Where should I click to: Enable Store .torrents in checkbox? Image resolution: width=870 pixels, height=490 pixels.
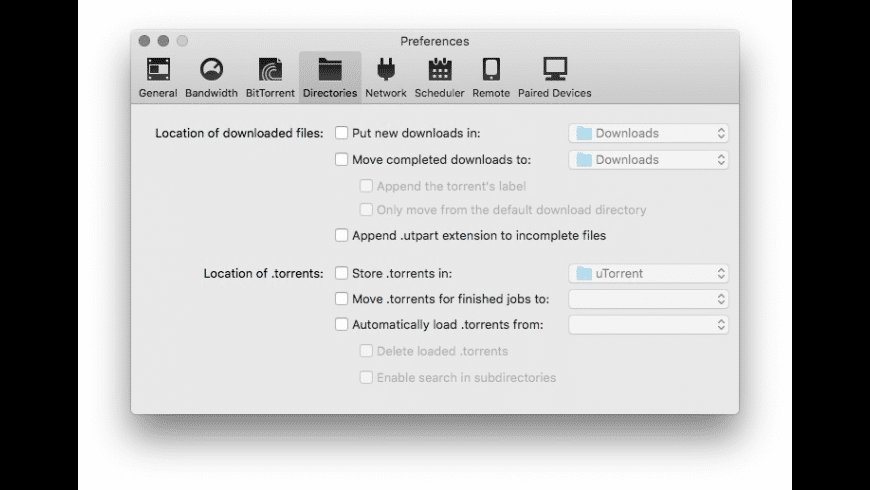pos(341,273)
